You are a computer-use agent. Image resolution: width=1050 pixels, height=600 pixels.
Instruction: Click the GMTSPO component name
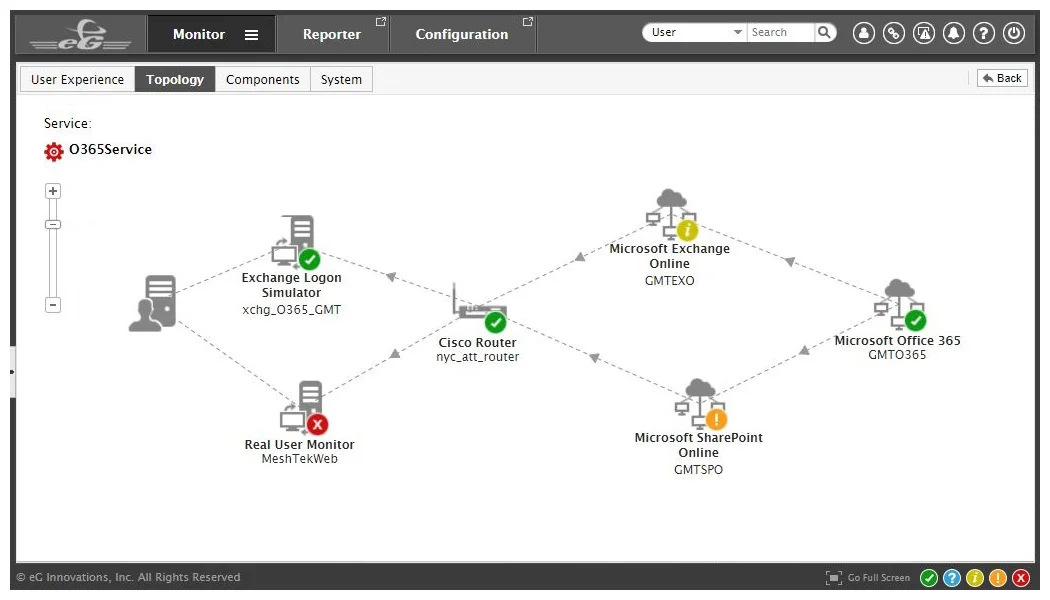tap(698, 470)
